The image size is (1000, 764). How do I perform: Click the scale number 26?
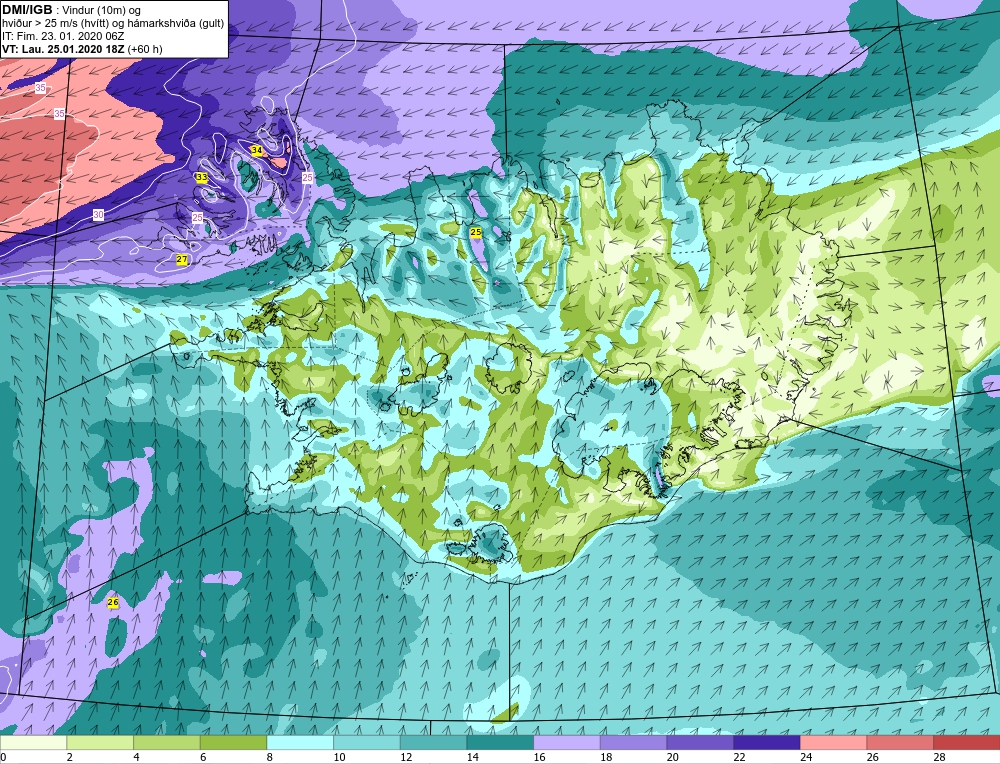[872, 757]
